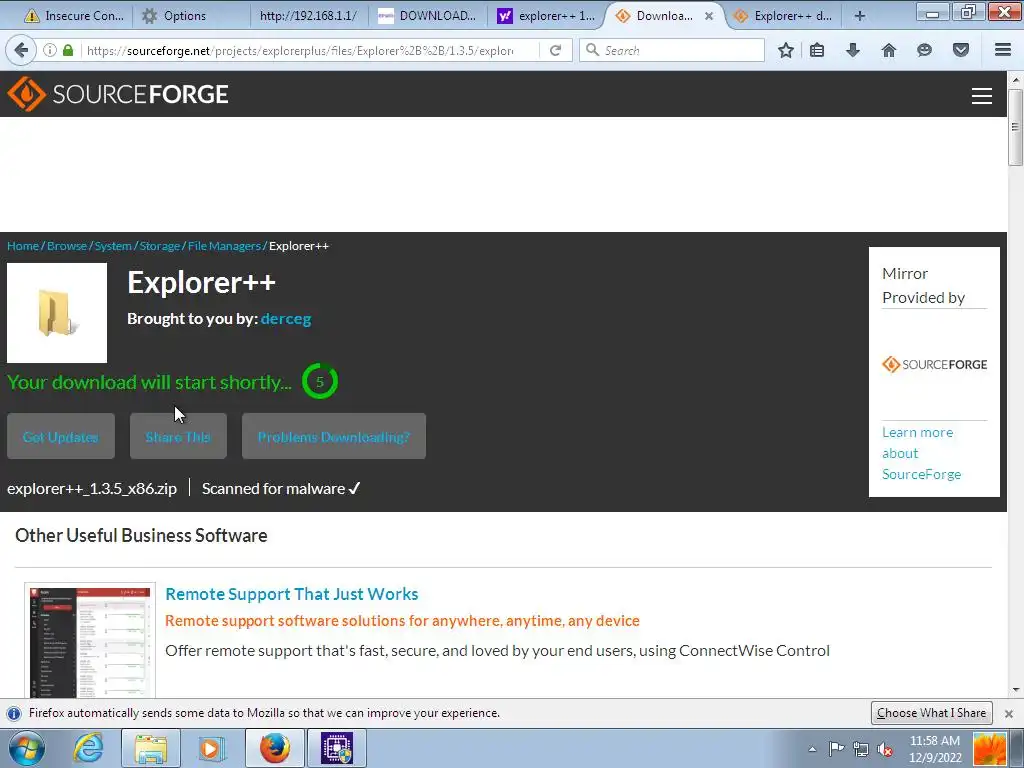Open SourceForge site hamburger menu
Image resolution: width=1024 pixels, height=768 pixels.
click(982, 95)
